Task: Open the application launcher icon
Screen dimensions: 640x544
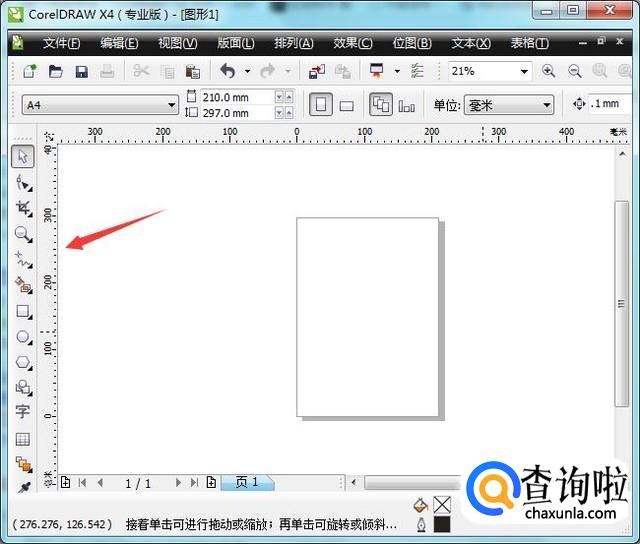Action: point(376,71)
